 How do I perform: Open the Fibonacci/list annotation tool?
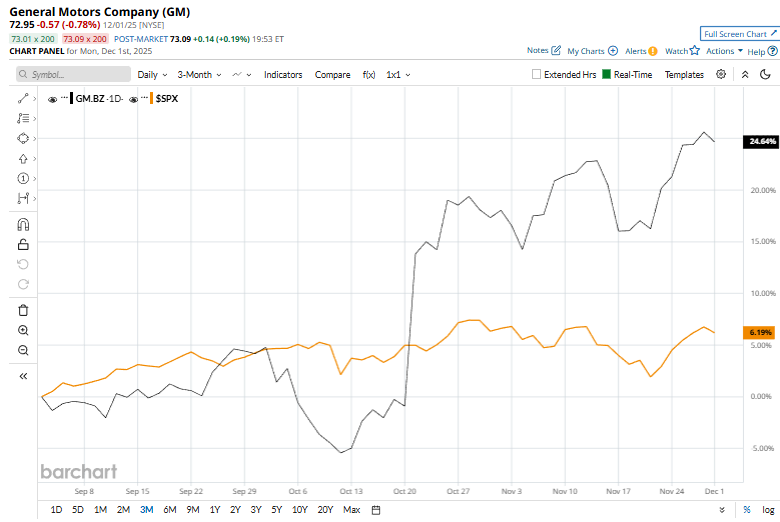pyautogui.click(x=23, y=118)
